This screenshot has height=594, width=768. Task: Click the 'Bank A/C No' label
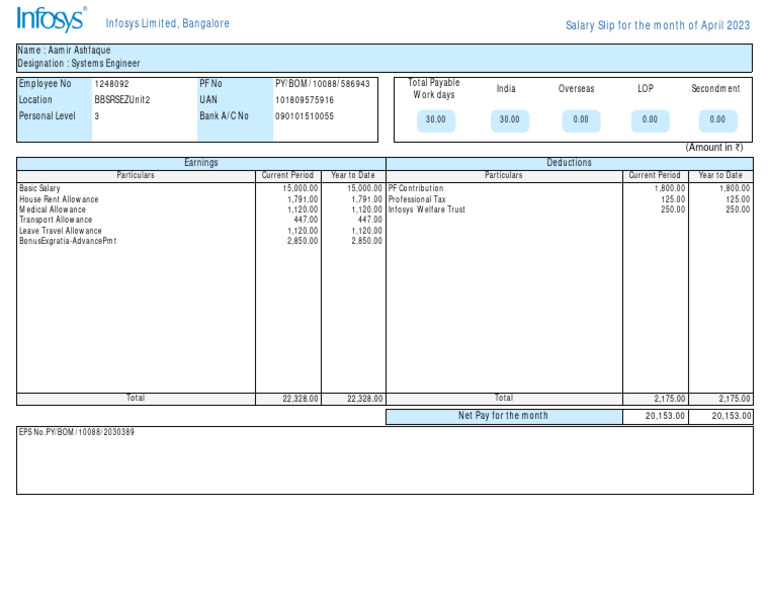click(x=224, y=116)
